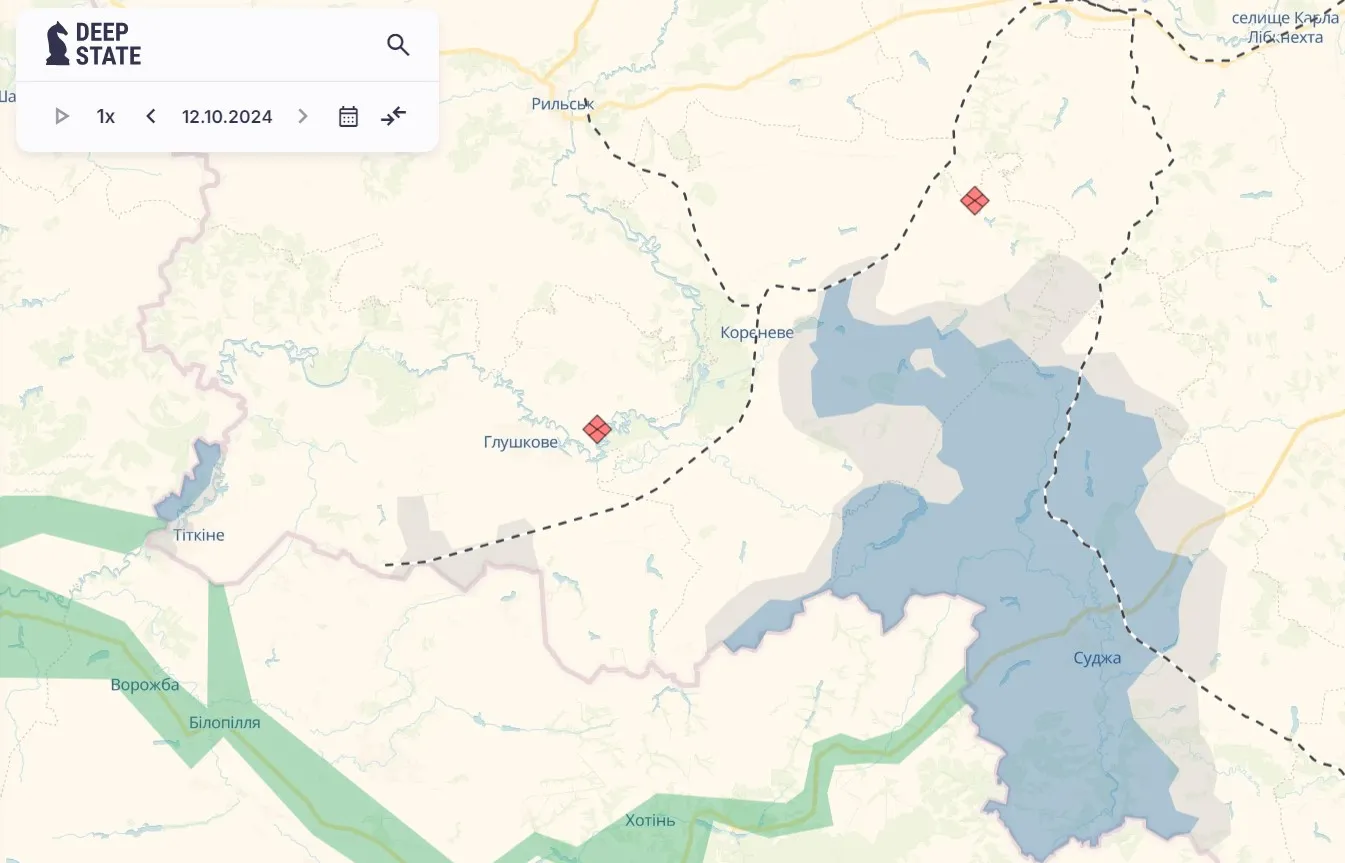The height and width of the screenshot is (863, 1345).
Task: Click the Тіткіне town label
Action: (x=199, y=535)
